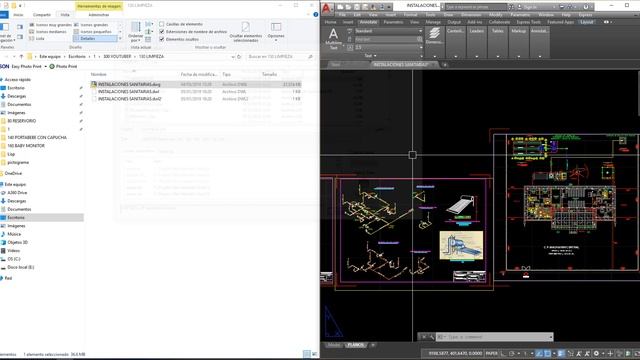Choose the Lista layout option
The width and height of the screenshot is (640, 360).
pos(37,38)
